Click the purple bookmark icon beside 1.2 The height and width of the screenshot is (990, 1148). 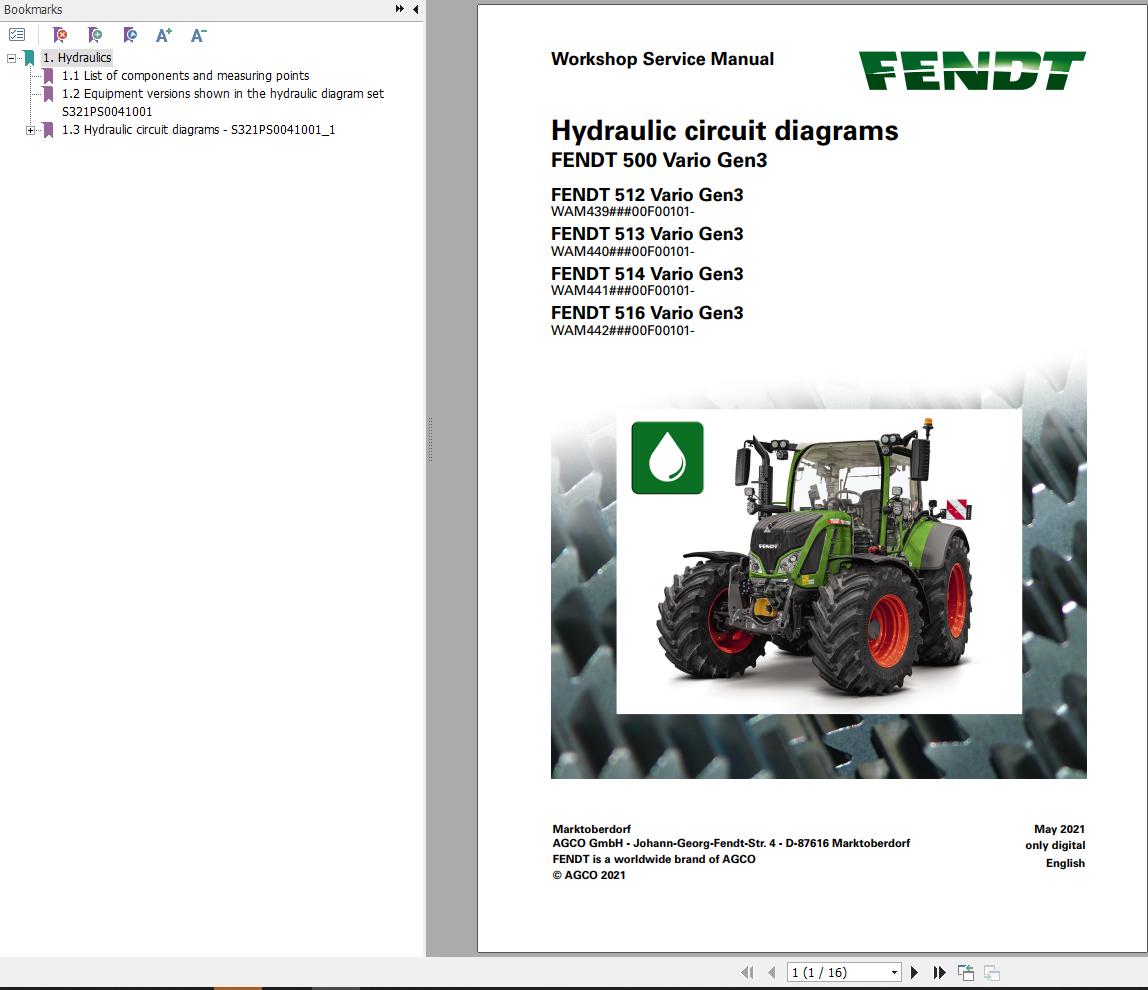coord(48,94)
